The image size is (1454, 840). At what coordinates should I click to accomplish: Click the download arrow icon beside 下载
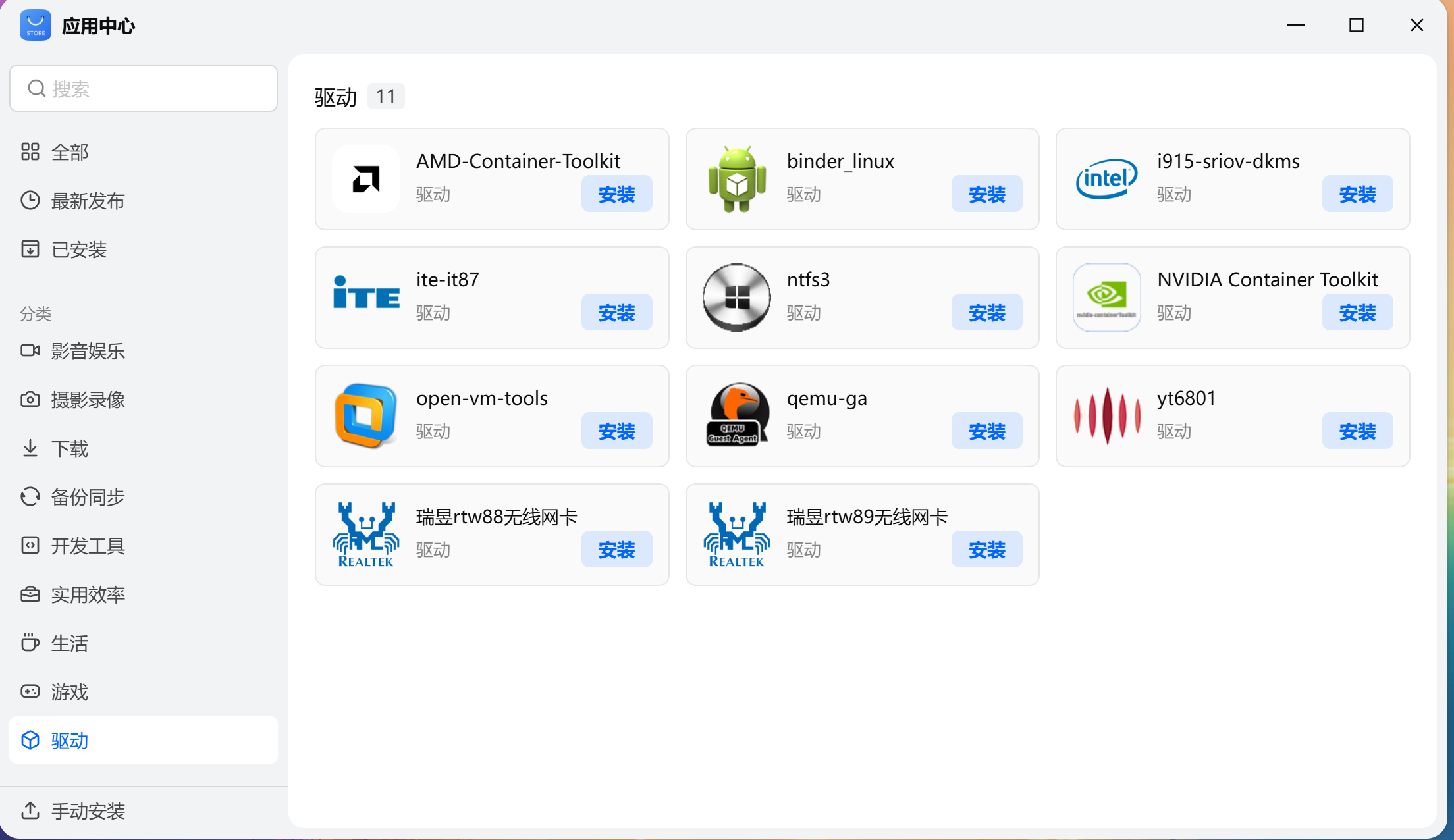[30, 448]
